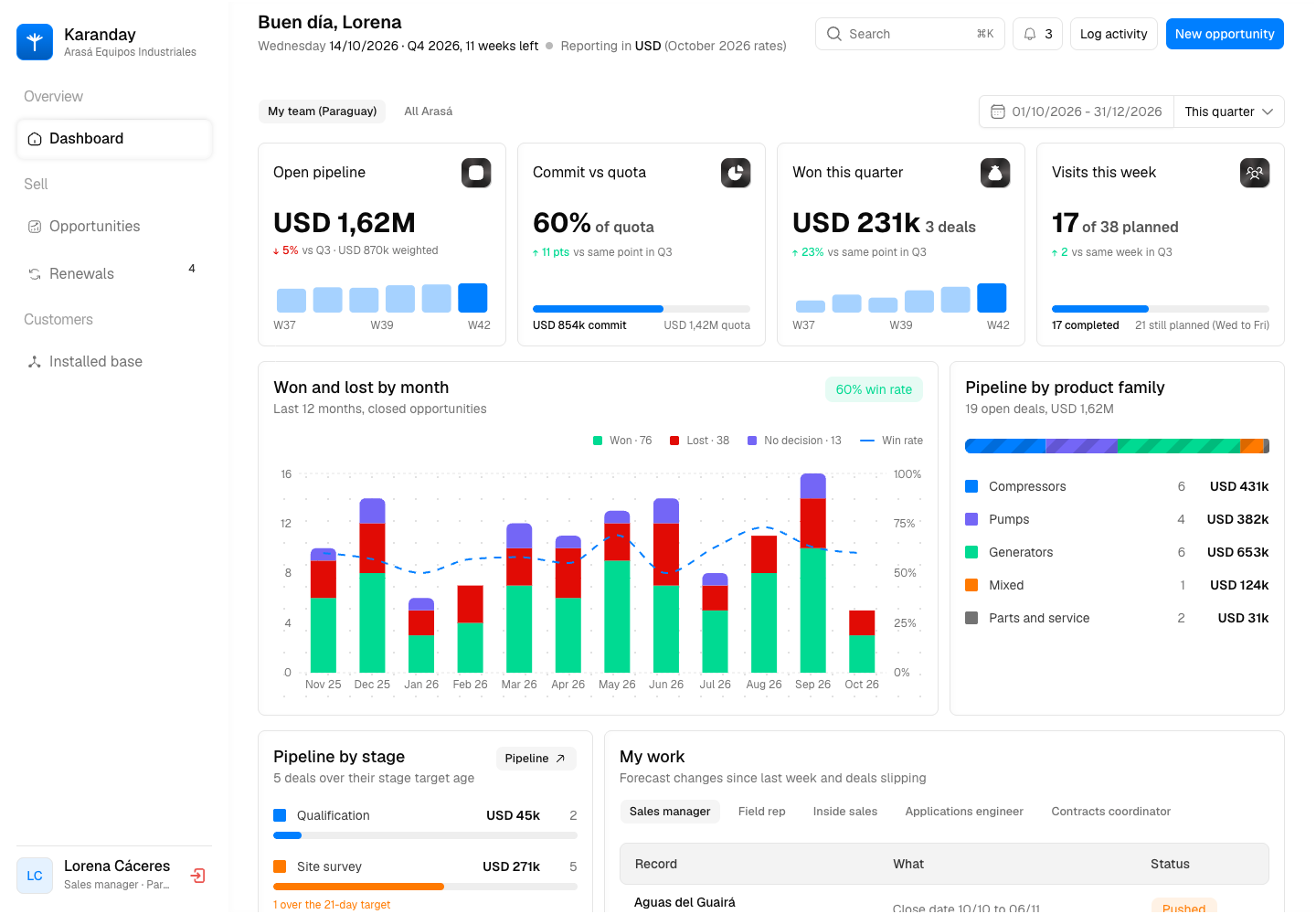Click the W42 bar in Won this quarter chart
The image size is (1316, 914).
(x=992, y=298)
